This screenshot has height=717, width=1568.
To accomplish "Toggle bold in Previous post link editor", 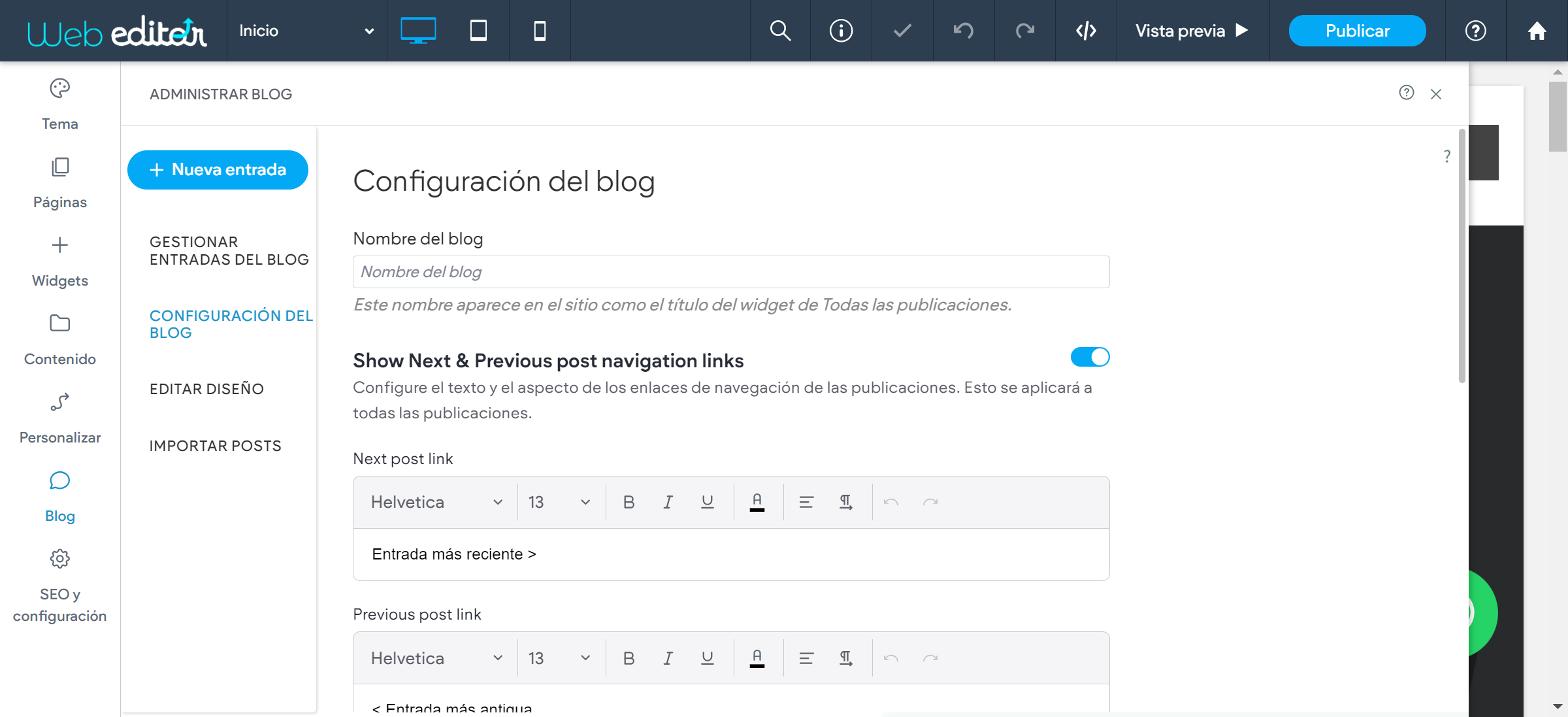I will click(x=629, y=658).
